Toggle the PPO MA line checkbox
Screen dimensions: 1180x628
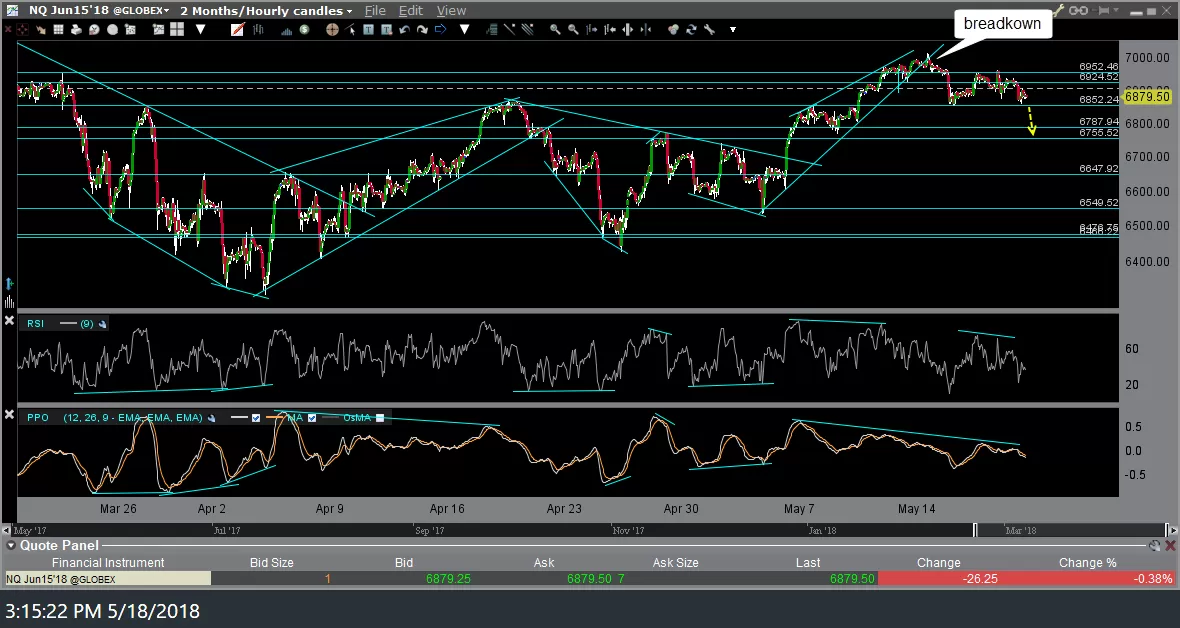(312, 418)
